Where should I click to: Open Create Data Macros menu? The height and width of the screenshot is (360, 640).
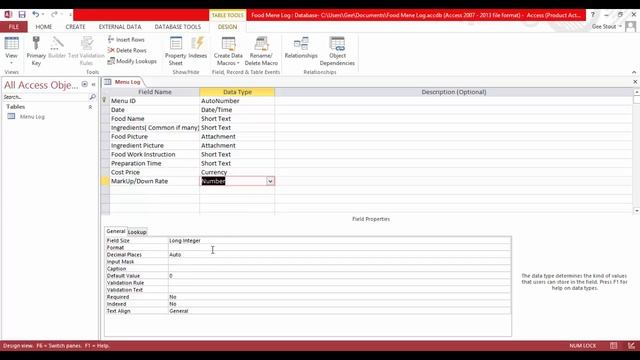tap(228, 50)
